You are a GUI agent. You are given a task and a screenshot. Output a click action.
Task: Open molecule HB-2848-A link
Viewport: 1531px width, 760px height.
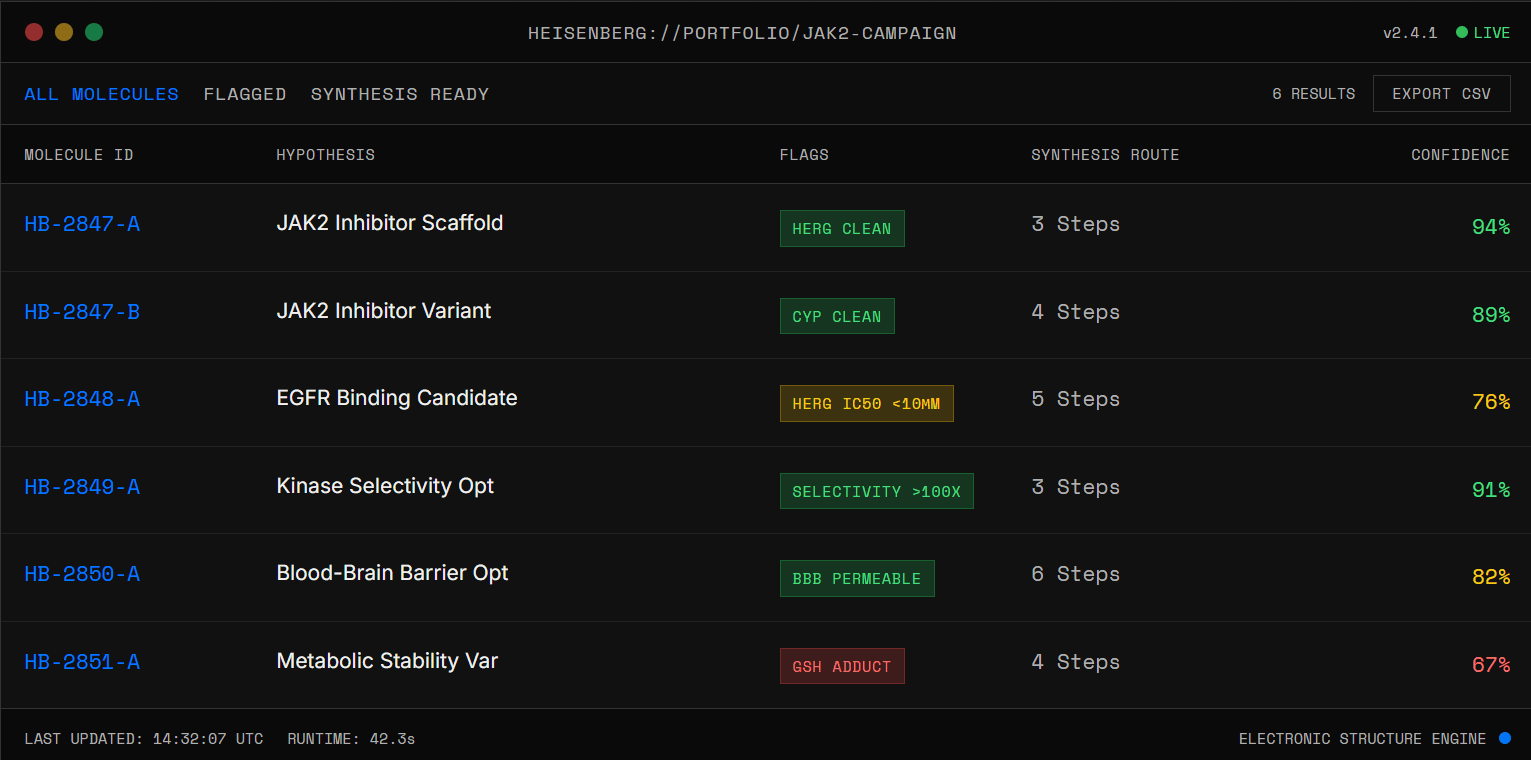(82, 399)
